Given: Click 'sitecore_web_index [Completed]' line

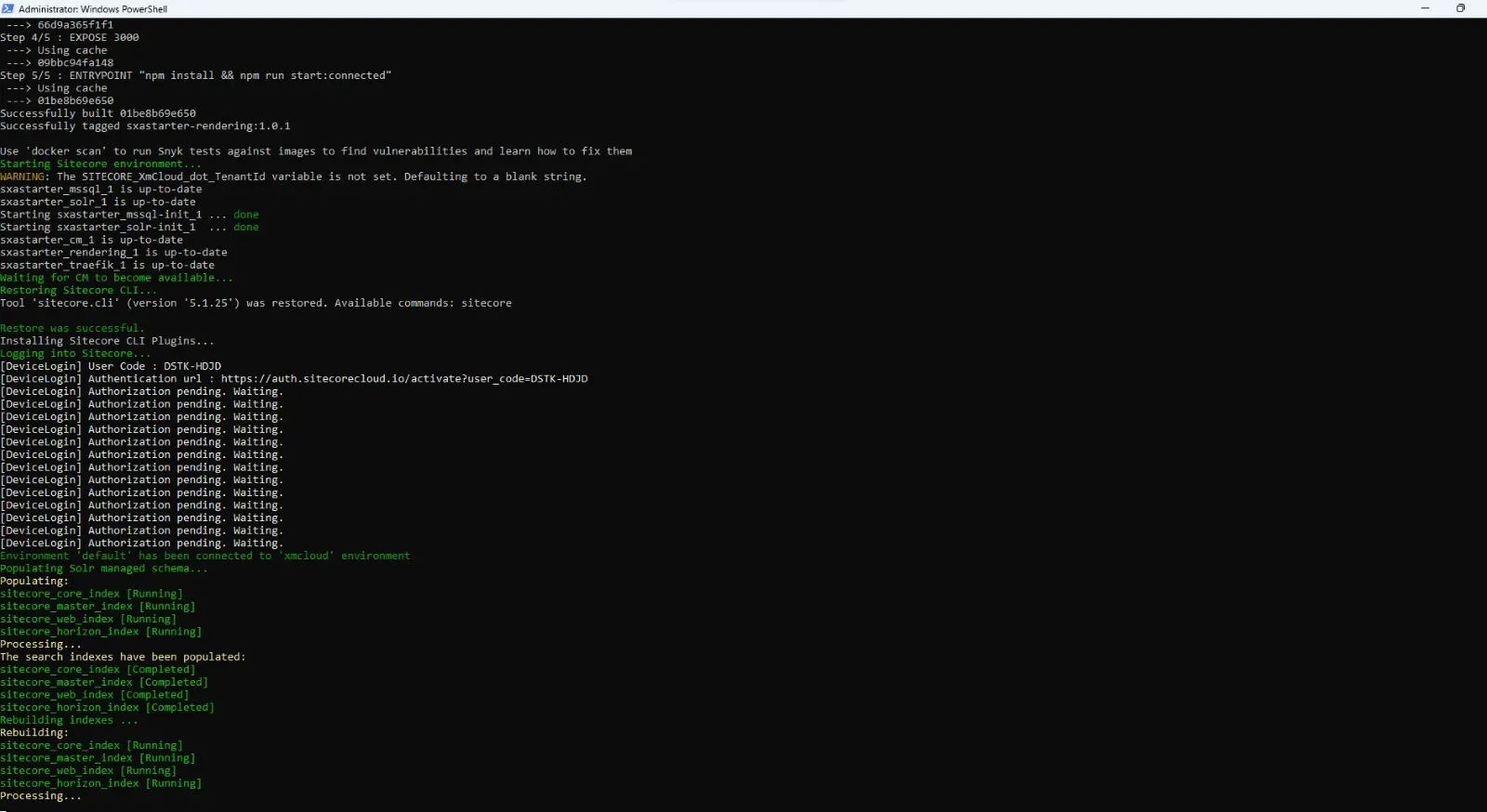Looking at the screenshot, I should 94,695.
